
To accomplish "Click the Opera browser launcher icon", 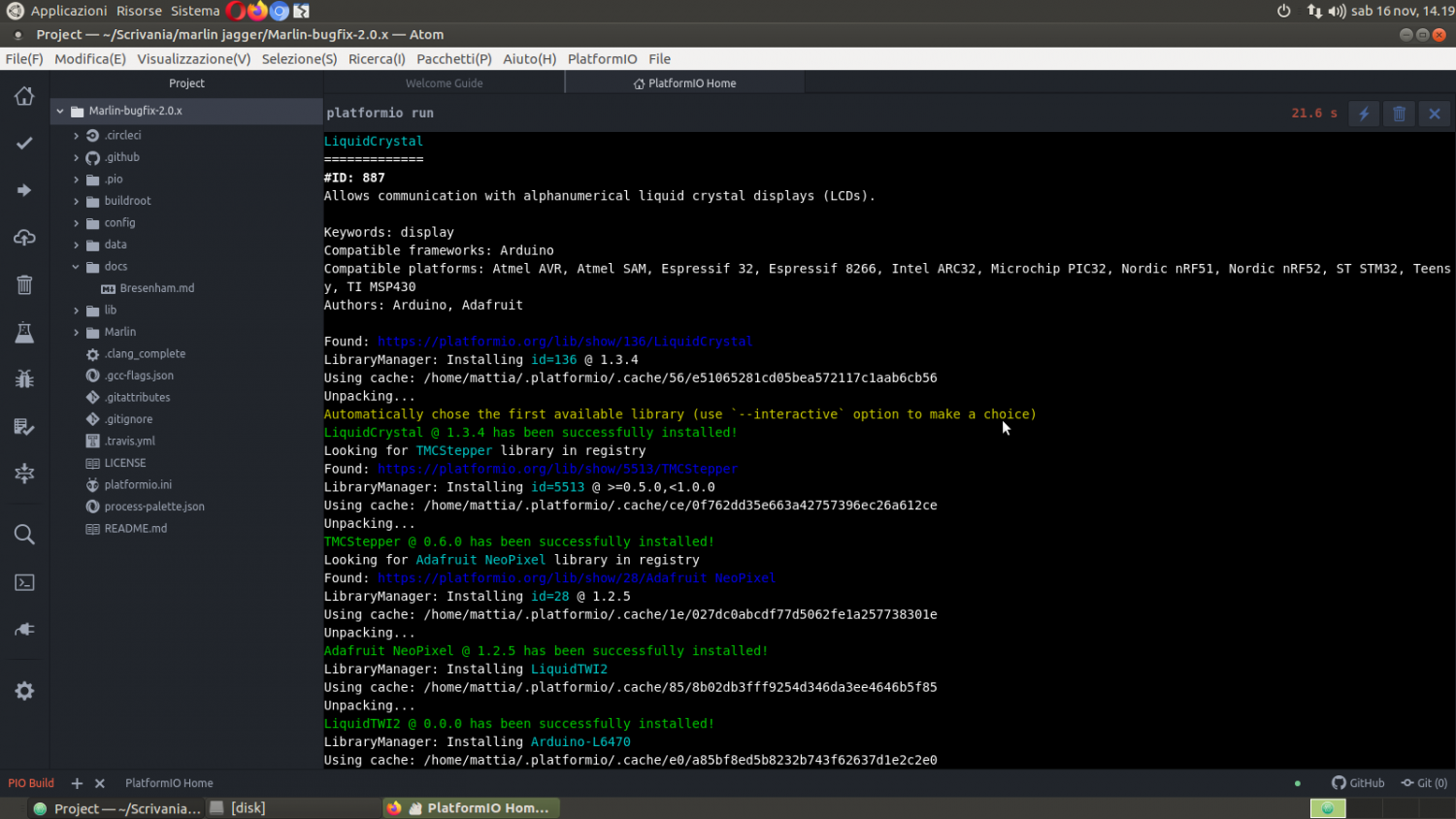I will (235, 11).
